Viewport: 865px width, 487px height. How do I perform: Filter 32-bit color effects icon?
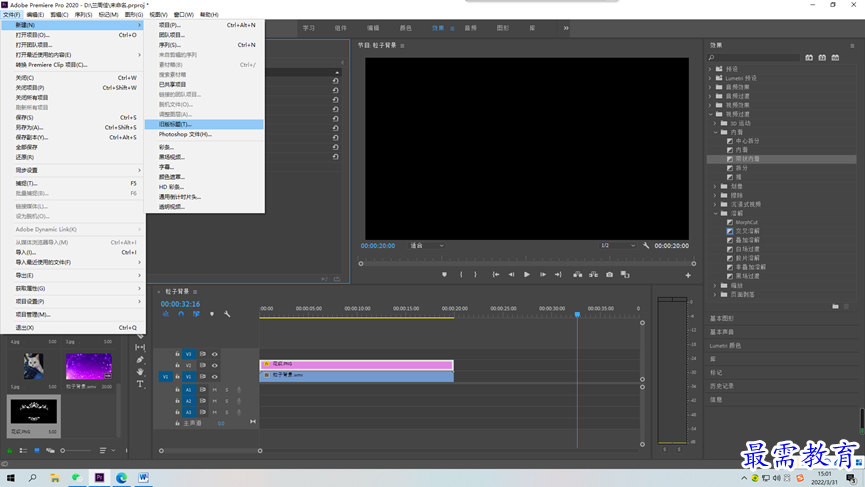822,57
